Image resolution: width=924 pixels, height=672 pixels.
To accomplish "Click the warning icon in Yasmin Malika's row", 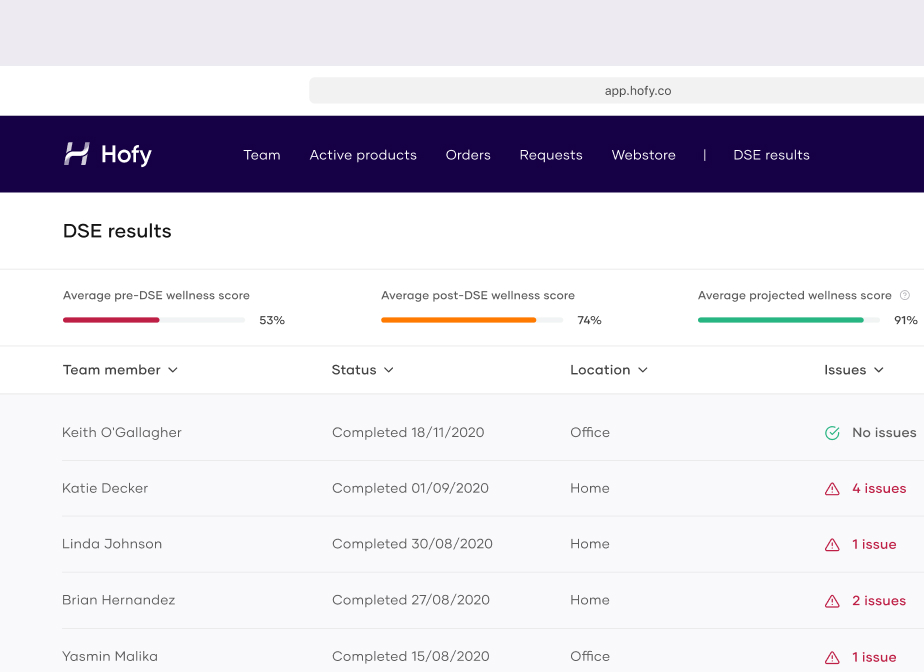I will [x=832, y=657].
